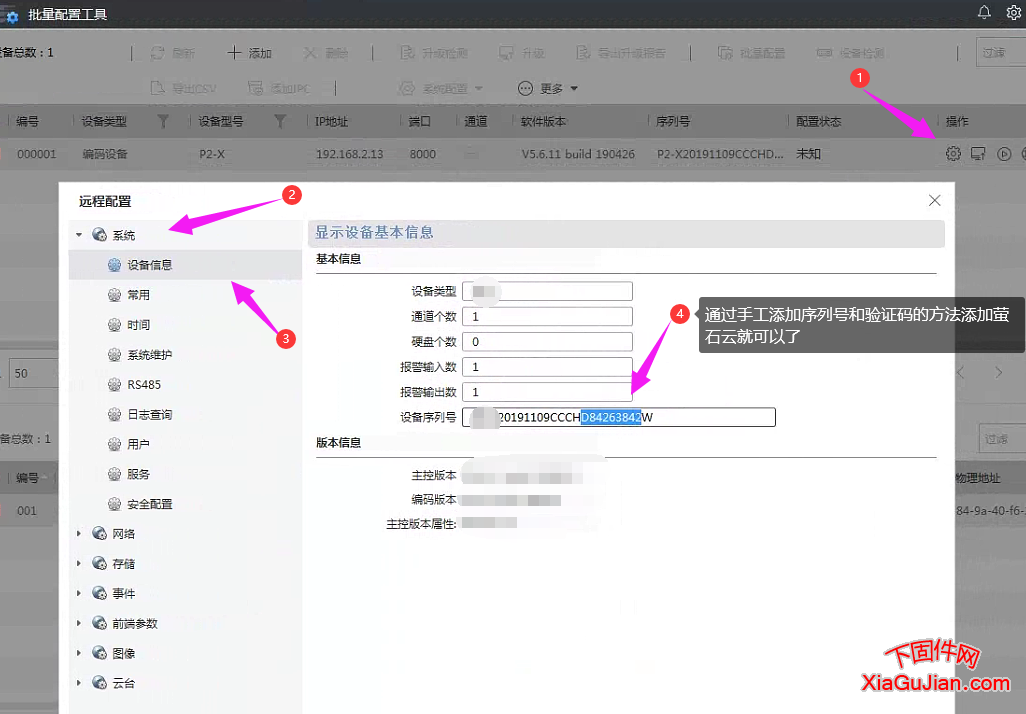1026x714 pixels.
Task: Click the play preview icon in device row
Action: [1004, 154]
